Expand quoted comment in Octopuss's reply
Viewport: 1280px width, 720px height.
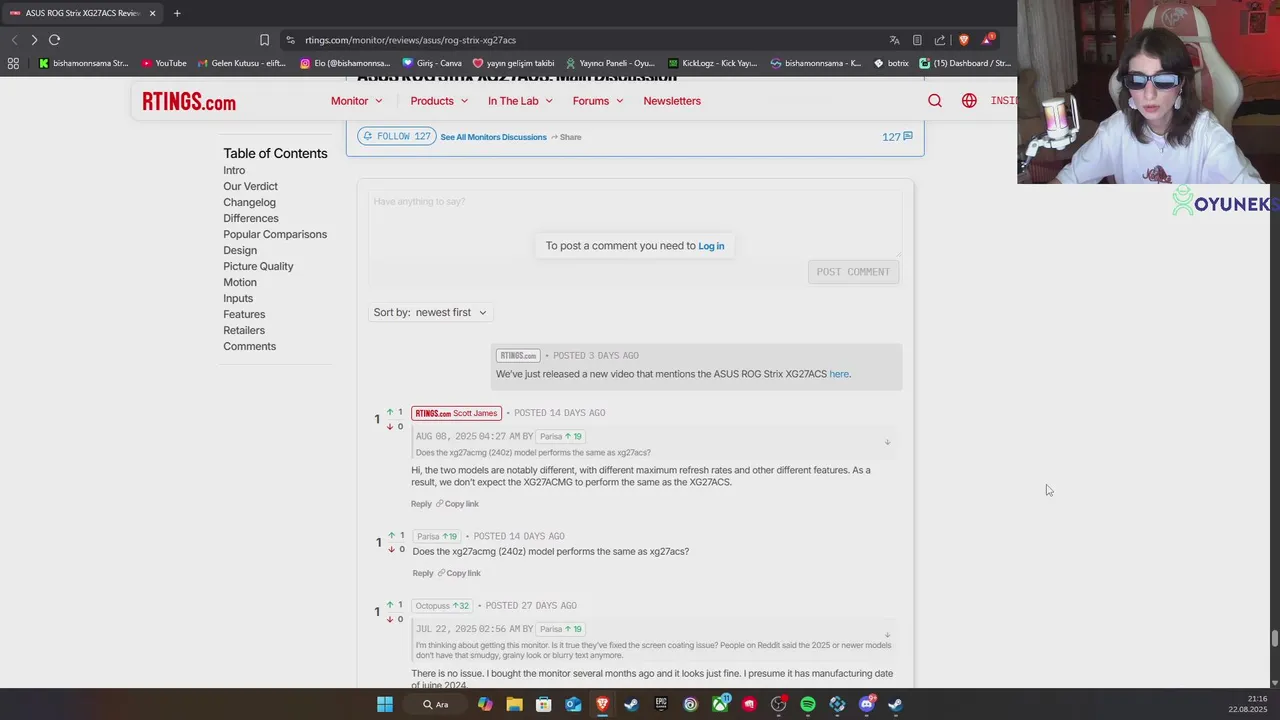tap(887, 635)
